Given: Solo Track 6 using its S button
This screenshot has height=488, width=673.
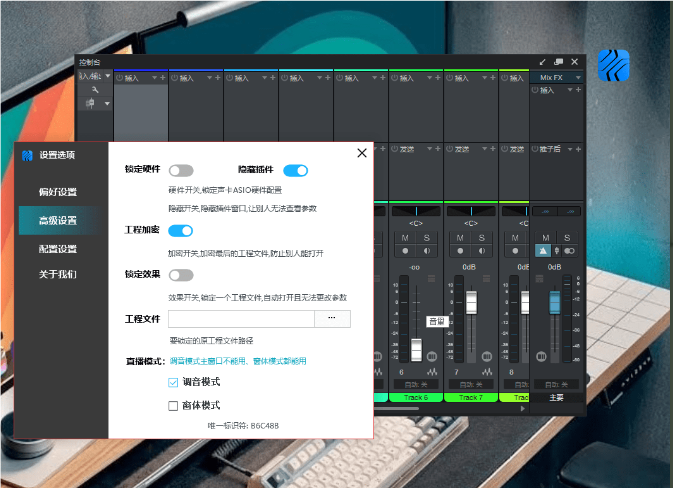Looking at the screenshot, I should point(426,237).
